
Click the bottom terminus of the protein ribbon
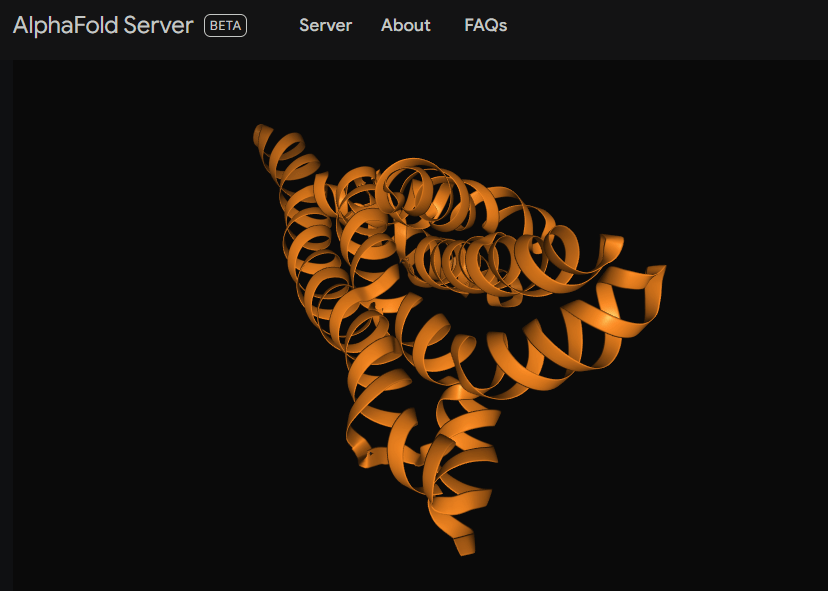(464, 545)
